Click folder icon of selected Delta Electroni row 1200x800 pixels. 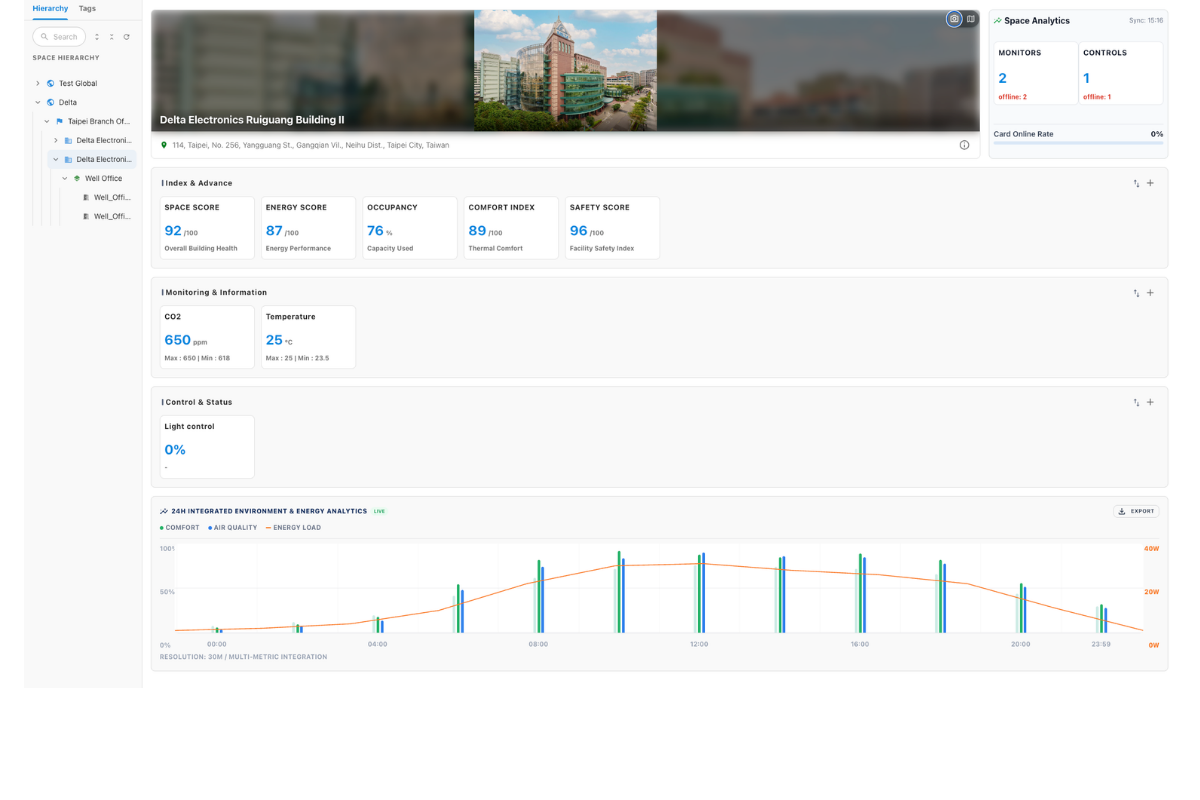(68, 159)
